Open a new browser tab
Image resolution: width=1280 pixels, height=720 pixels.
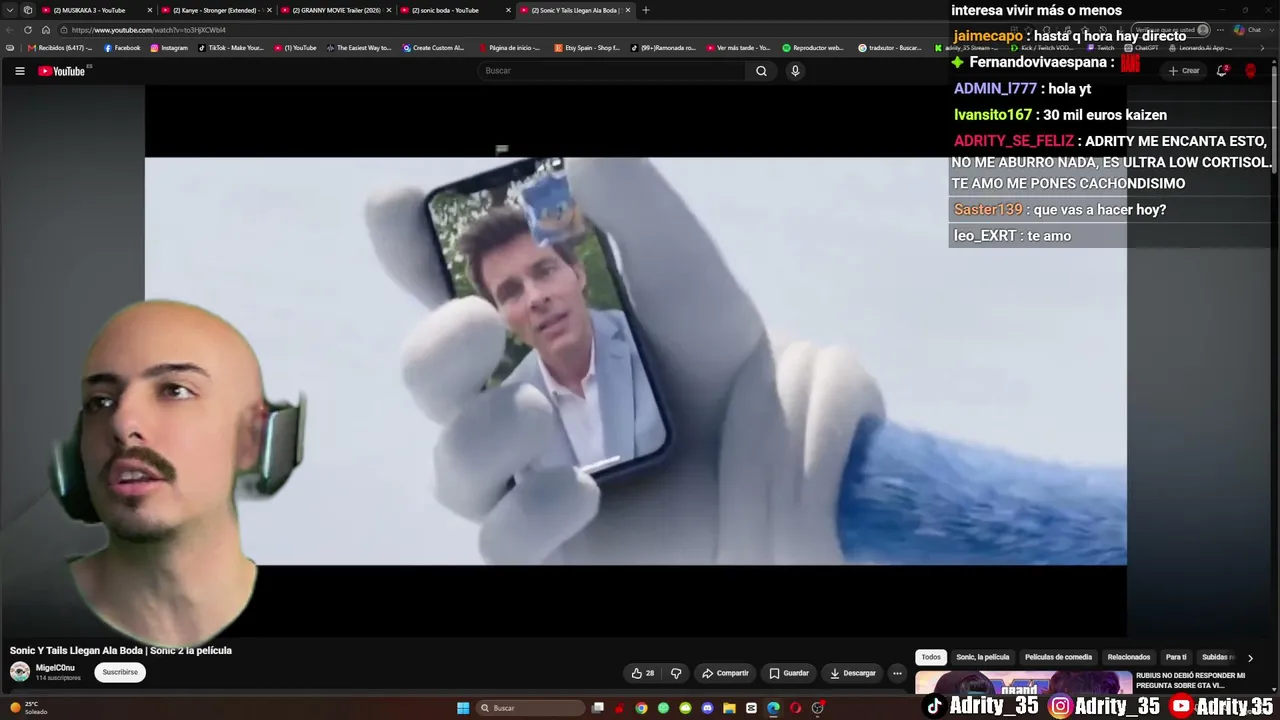point(645,10)
